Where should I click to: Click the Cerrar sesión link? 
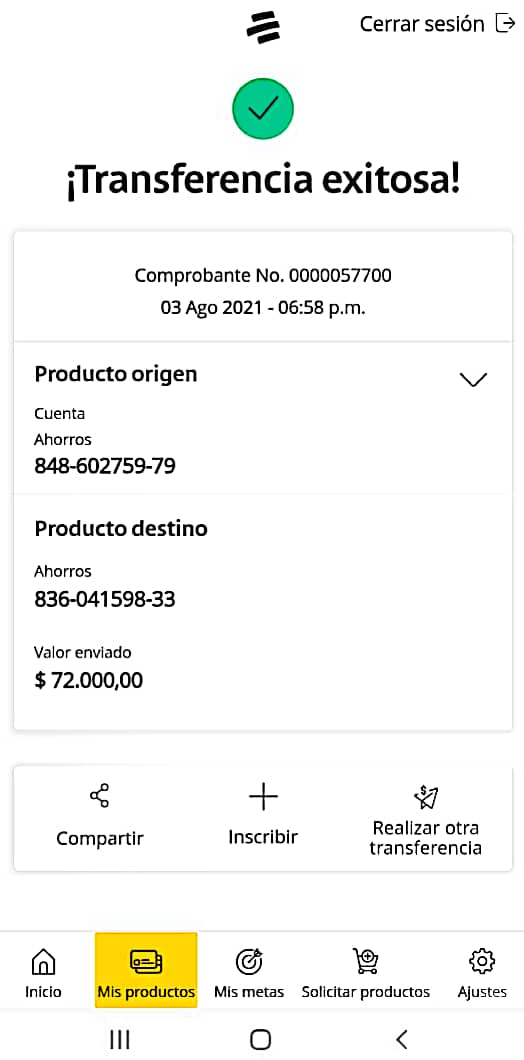422,24
